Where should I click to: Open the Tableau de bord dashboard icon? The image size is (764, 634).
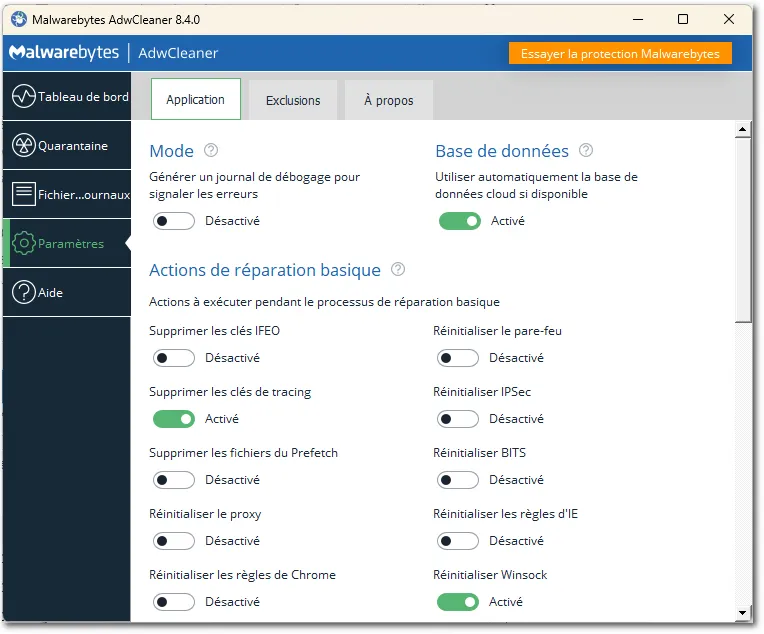24,96
